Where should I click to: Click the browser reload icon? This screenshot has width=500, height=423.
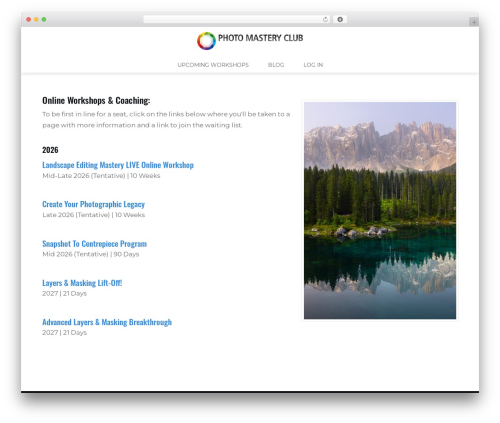(325, 20)
